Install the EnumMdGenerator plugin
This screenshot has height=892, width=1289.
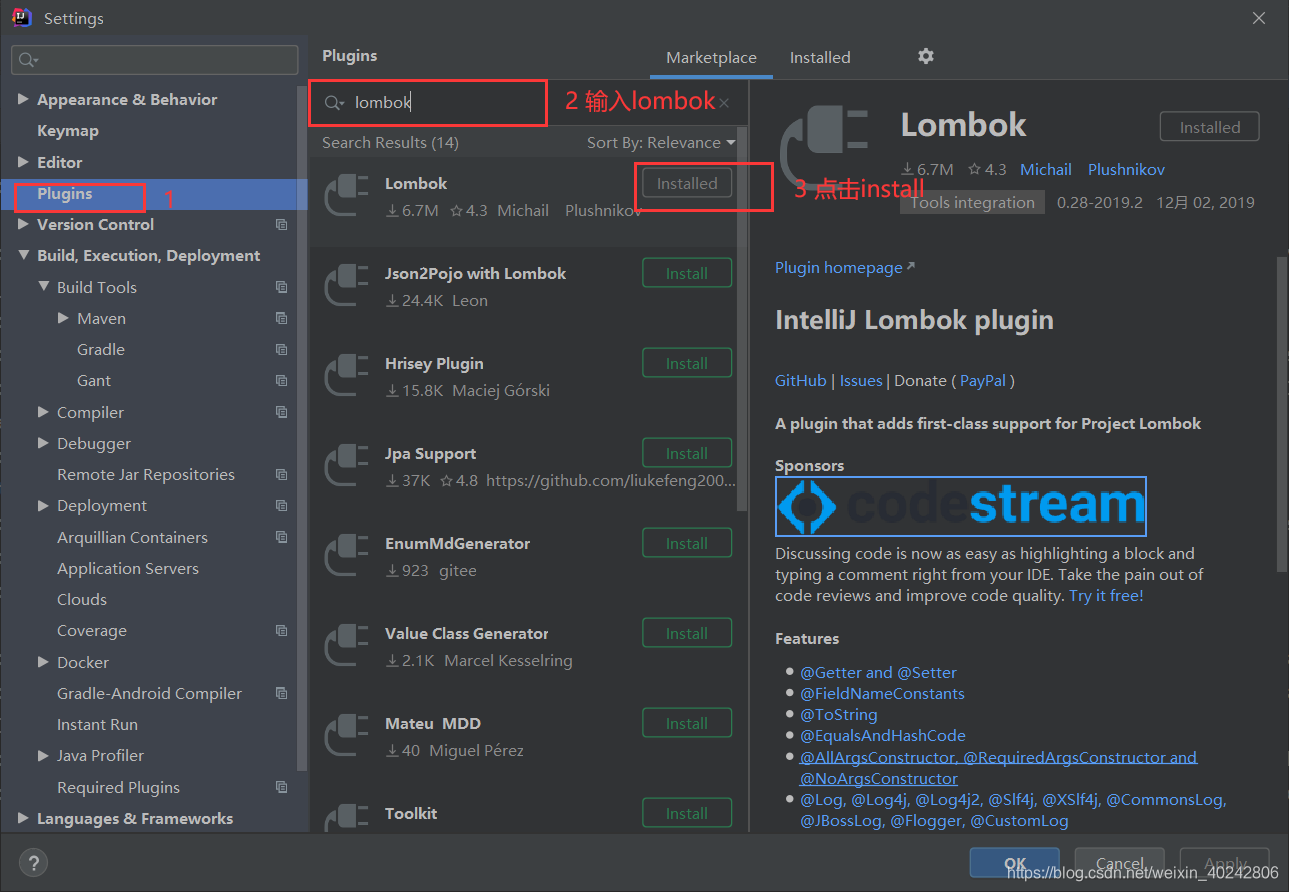687,543
